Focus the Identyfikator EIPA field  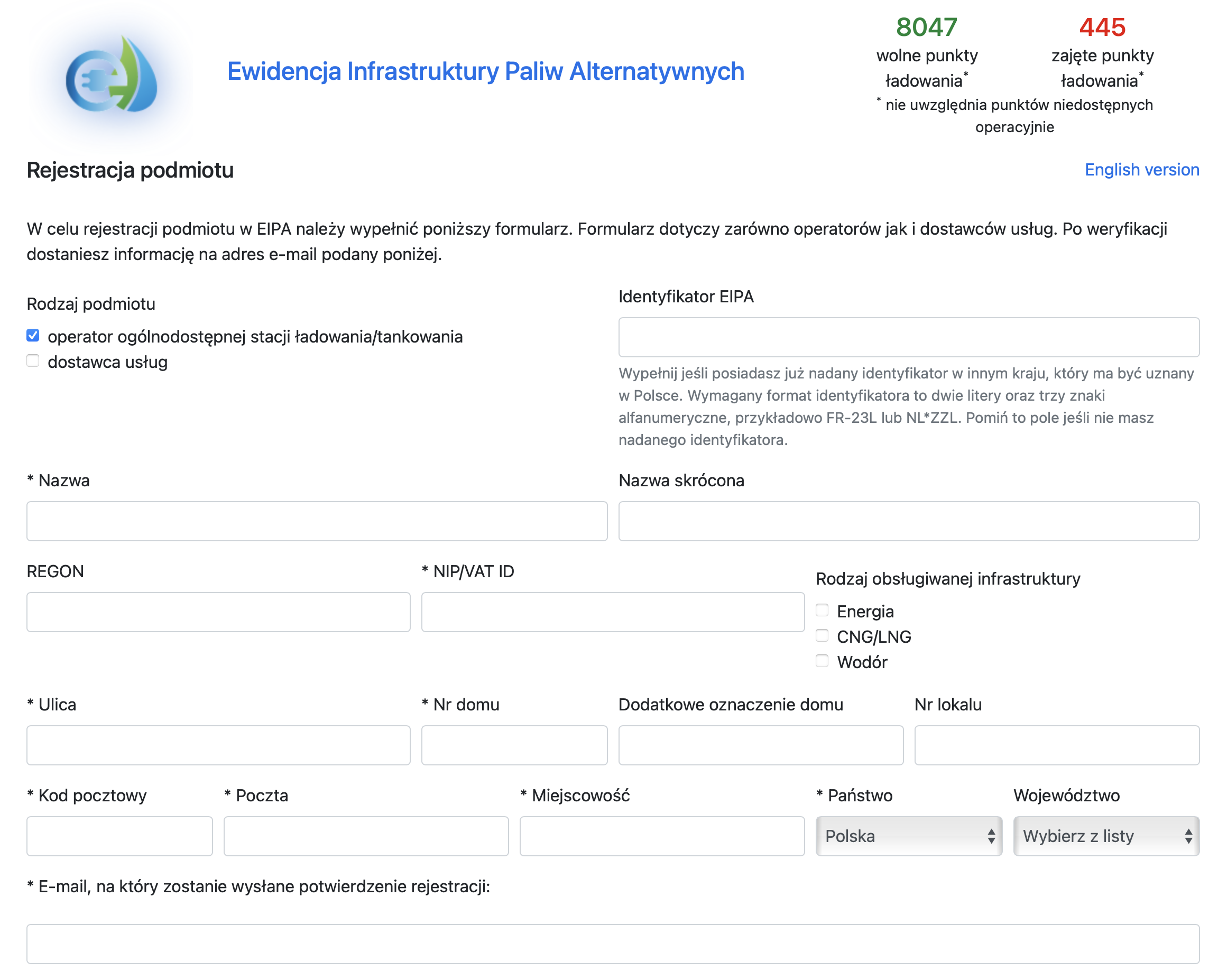tap(908, 337)
